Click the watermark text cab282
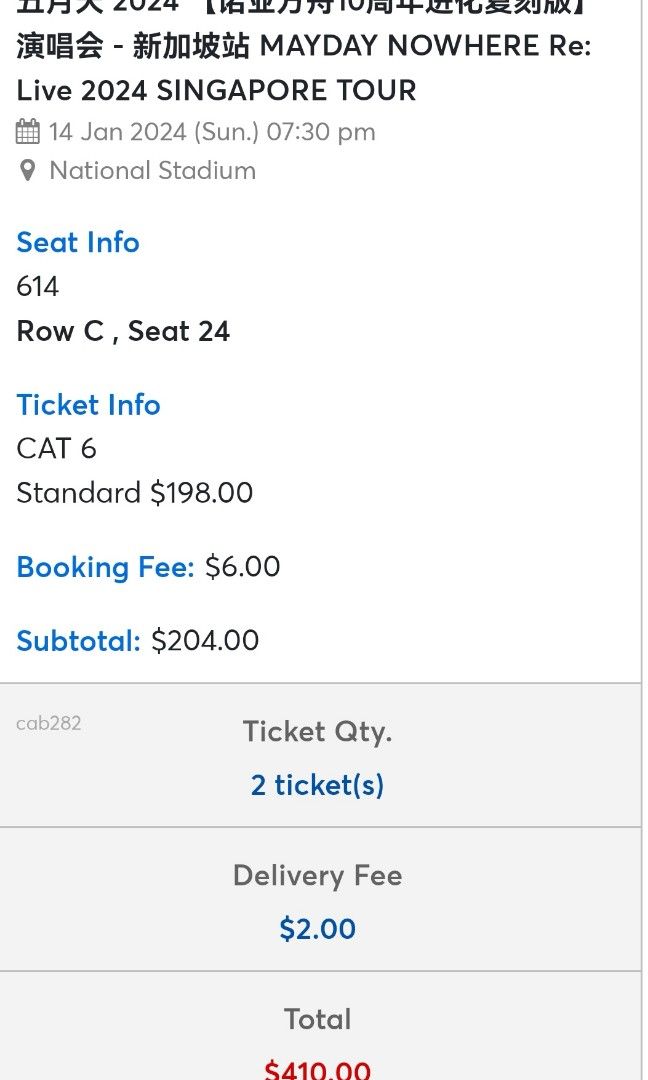This screenshot has width=648, height=1080. click(x=48, y=723)
